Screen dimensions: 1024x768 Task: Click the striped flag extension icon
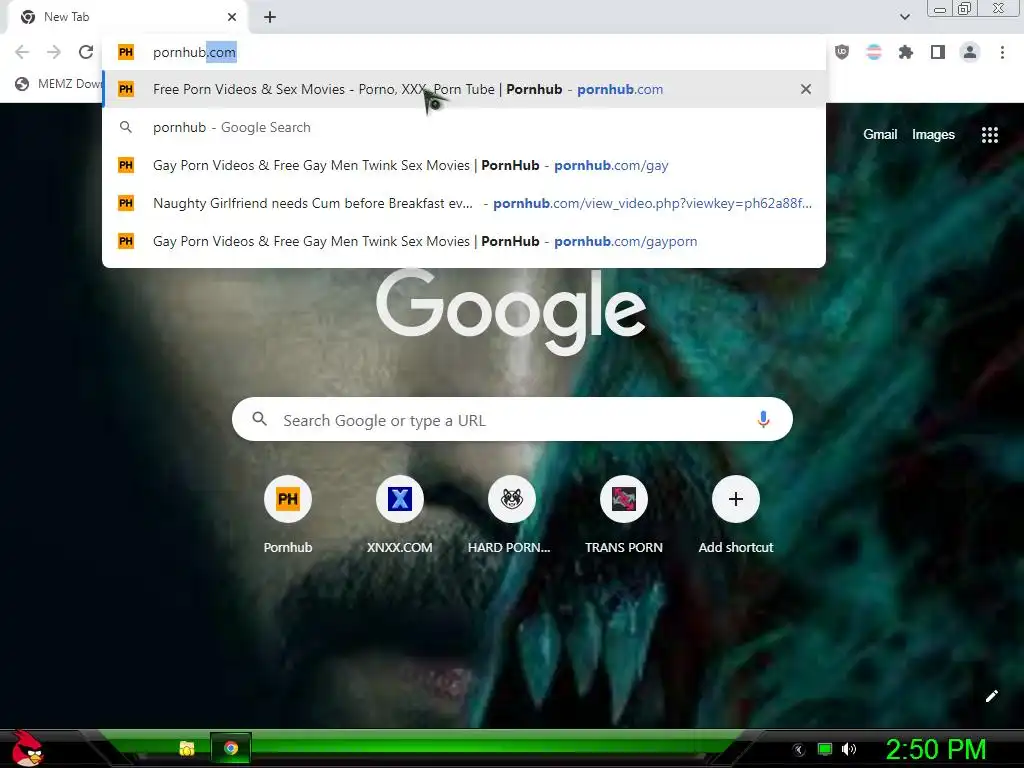point(874,52)
